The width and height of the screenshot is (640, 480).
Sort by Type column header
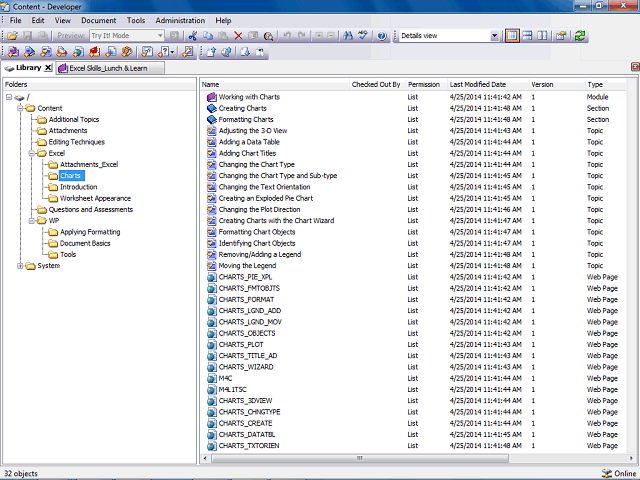606,84
